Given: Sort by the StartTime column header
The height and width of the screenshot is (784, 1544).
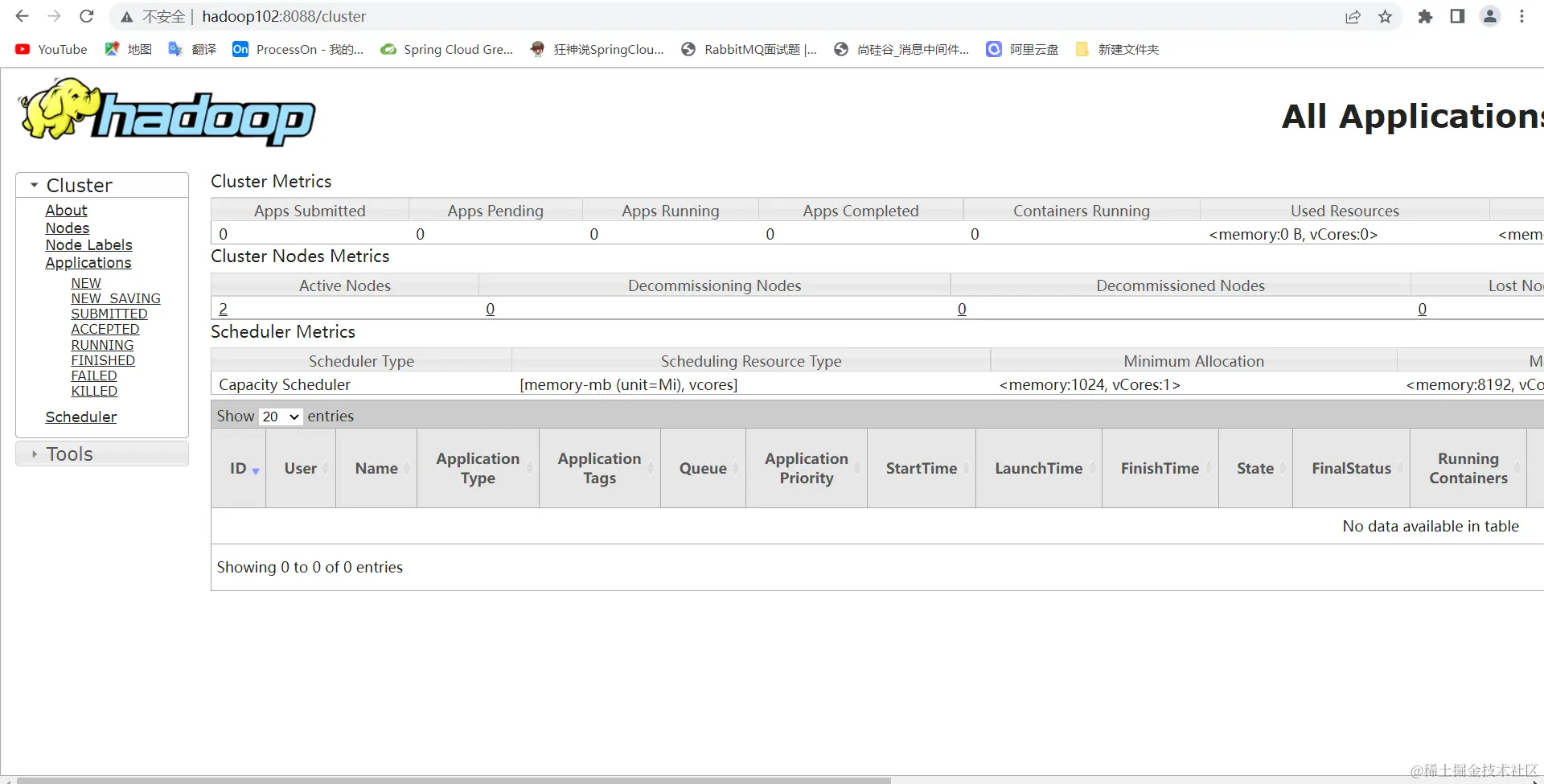Looking at the screenshot, I should [x=922, y=468].
